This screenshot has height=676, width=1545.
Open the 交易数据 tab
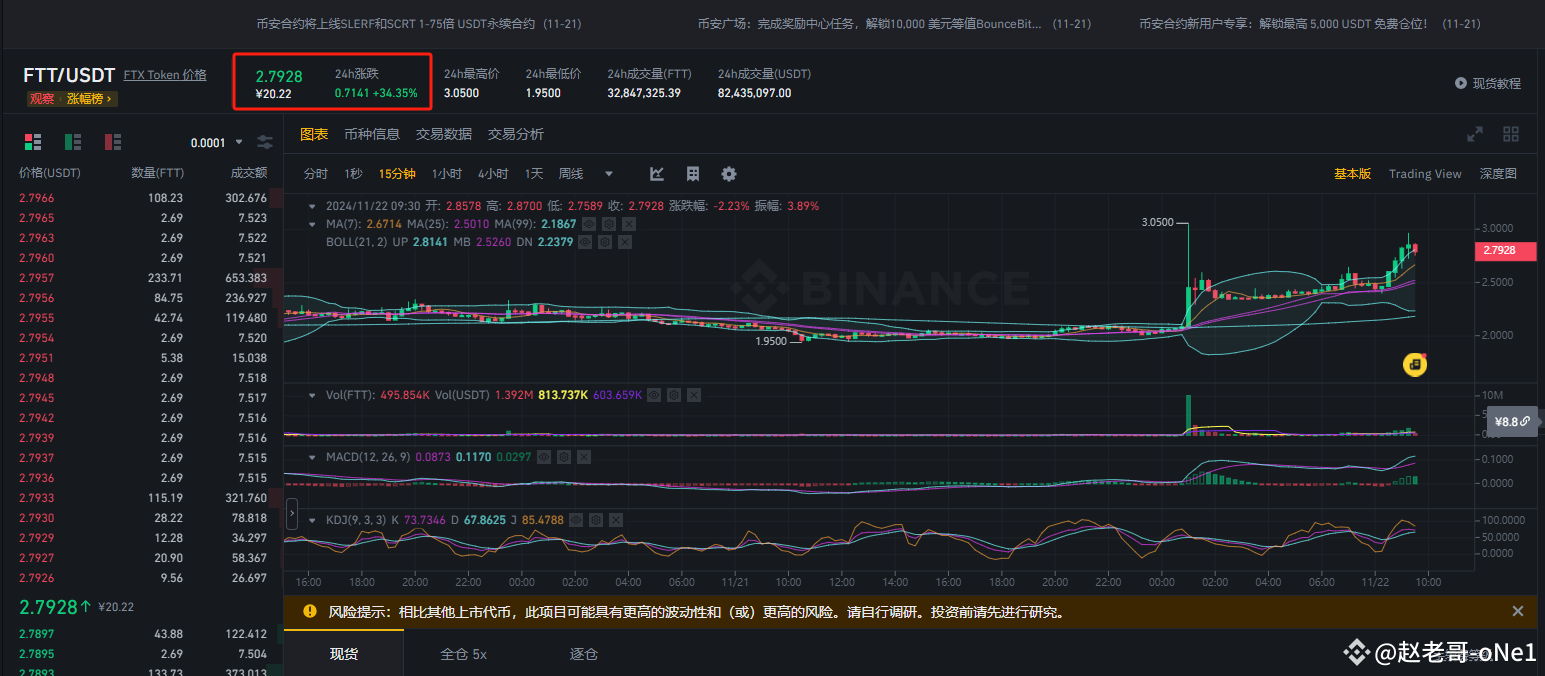444,134
